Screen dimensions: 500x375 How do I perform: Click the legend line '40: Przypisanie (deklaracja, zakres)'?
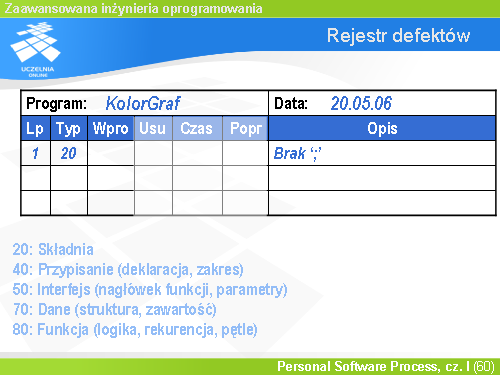[128, 270]
